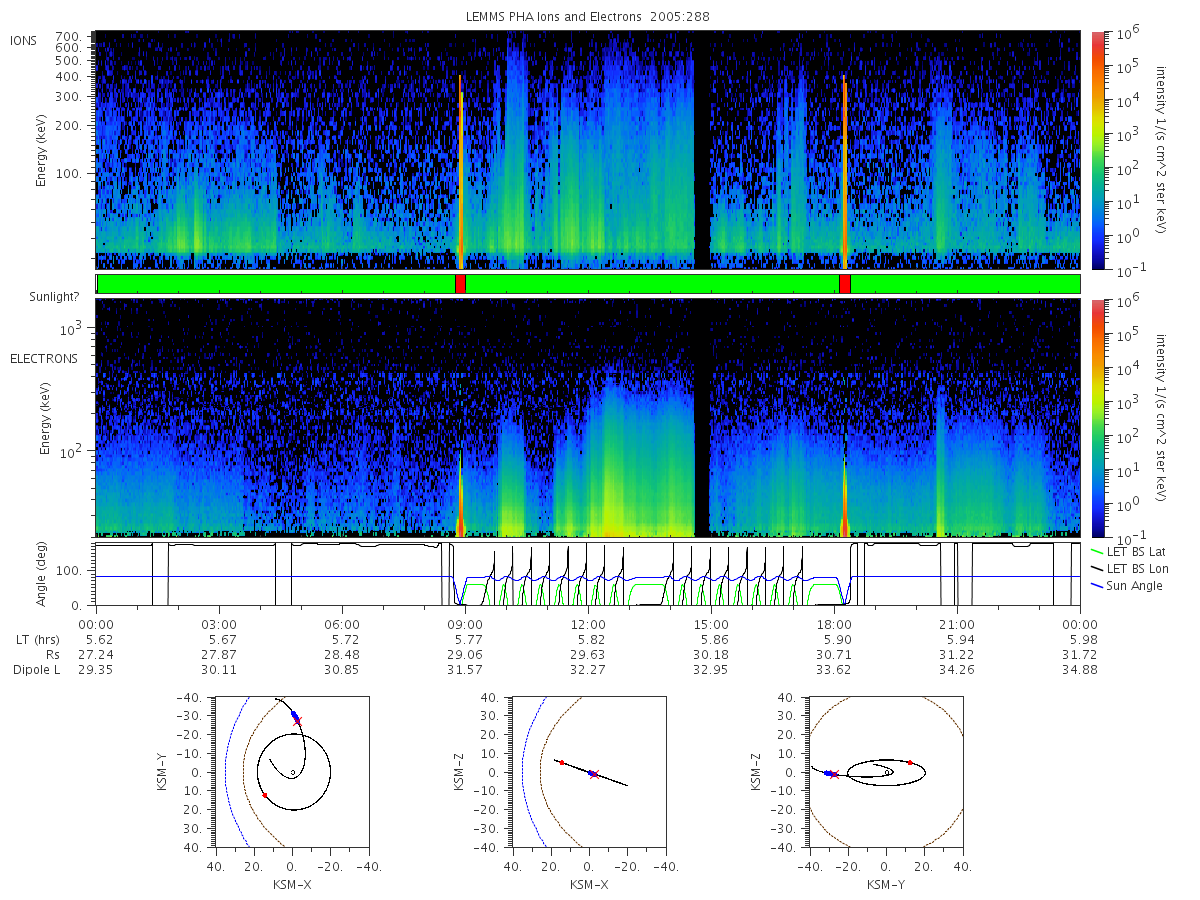This screenshot has height=900, width=1200.
Task: Click the Angle (deg) axis label
Action: point(46,575)
